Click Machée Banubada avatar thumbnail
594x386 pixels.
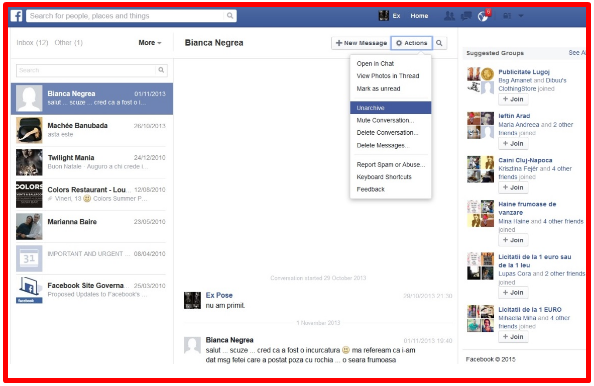click(x=29, y=130)
